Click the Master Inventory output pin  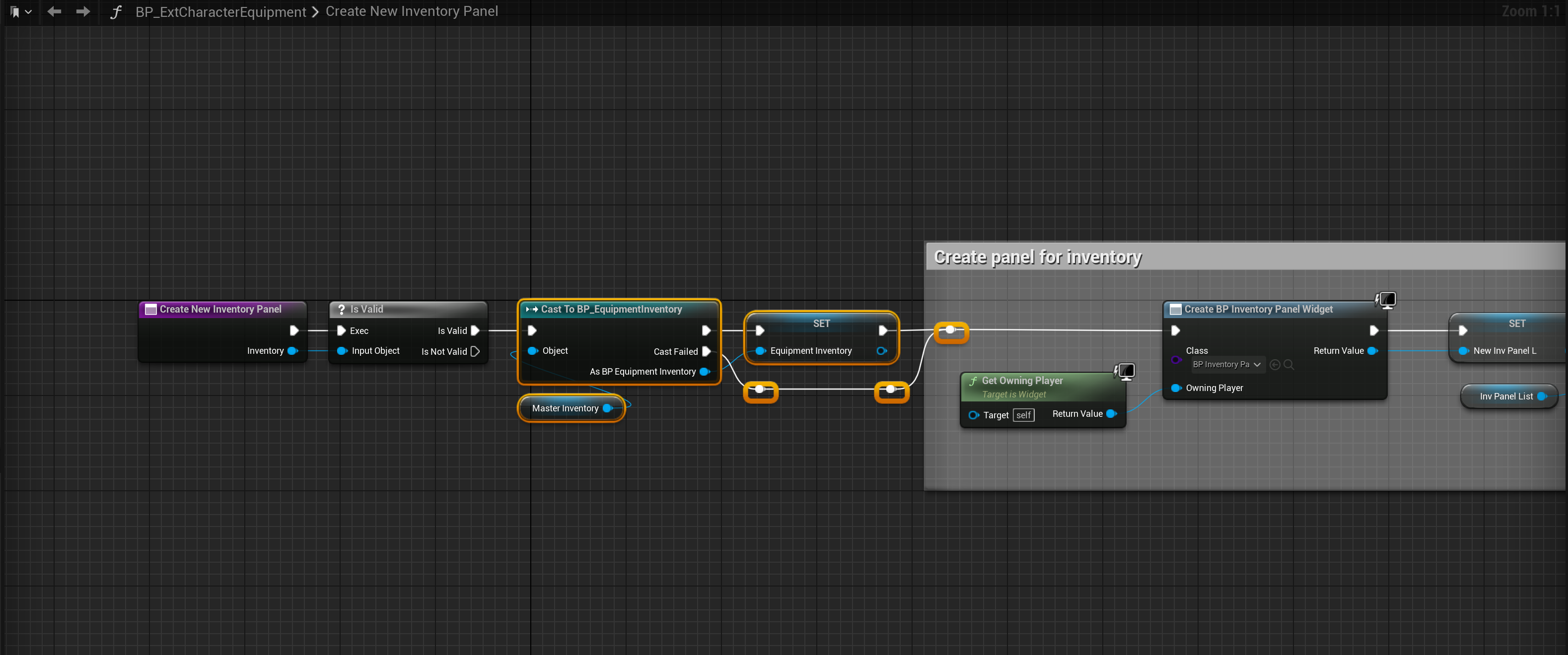(x=607, y=408)
